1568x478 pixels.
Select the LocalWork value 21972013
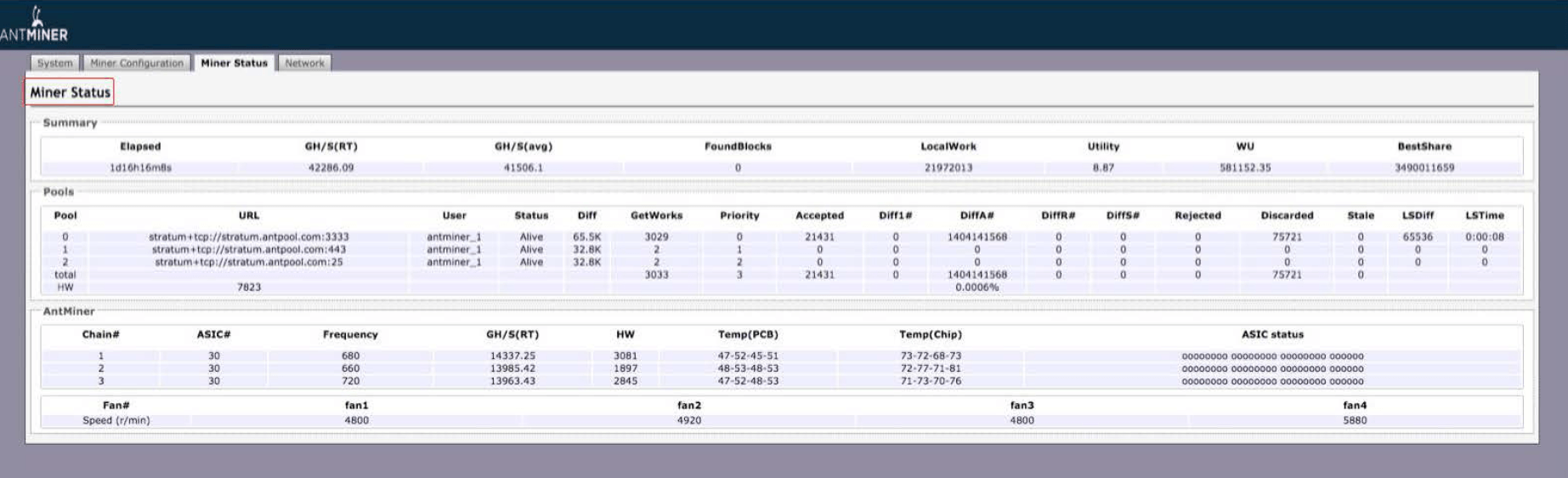tap(948, 168)
